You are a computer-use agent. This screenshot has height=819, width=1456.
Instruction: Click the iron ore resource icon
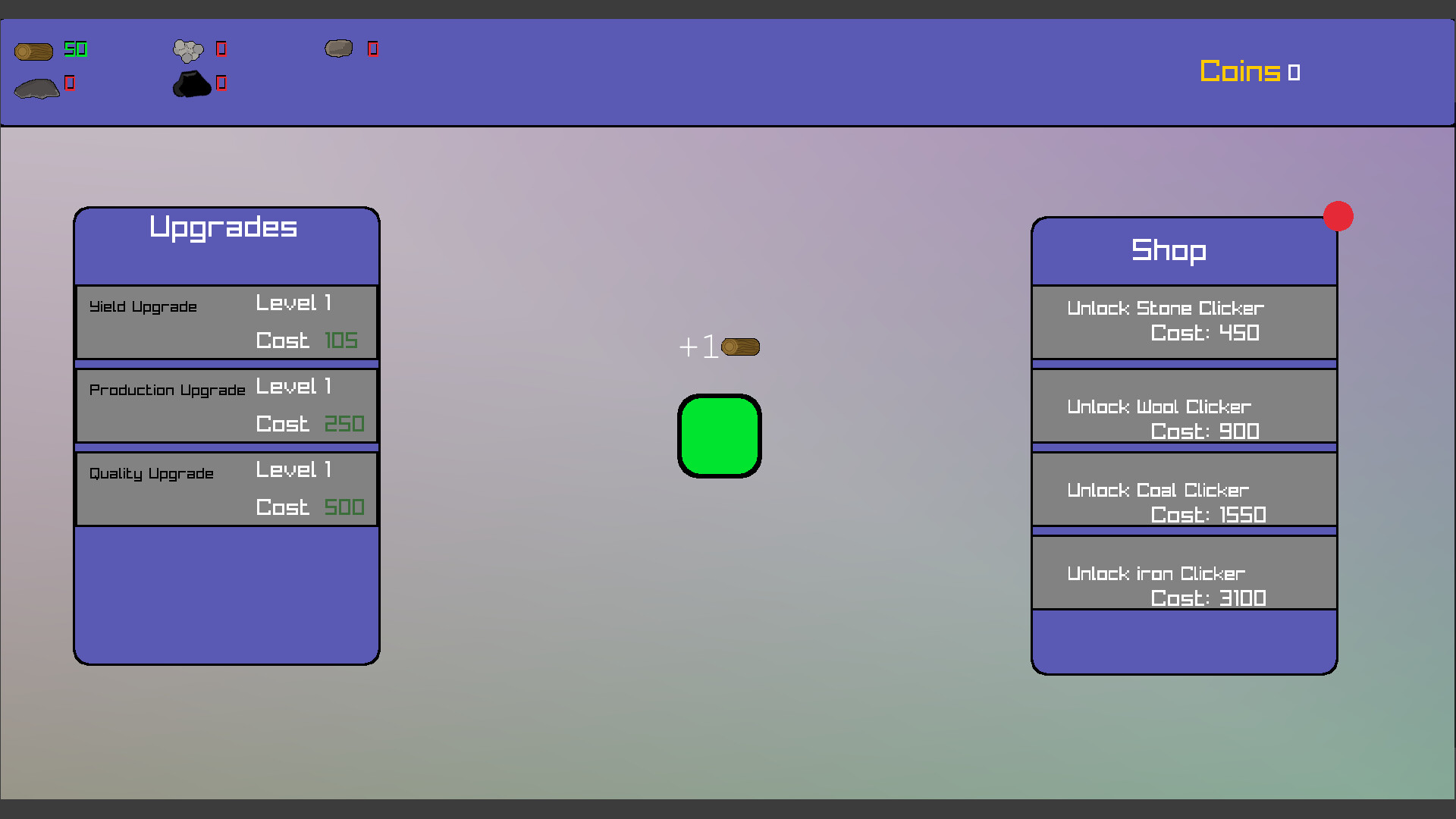click(x=339, y=49)
